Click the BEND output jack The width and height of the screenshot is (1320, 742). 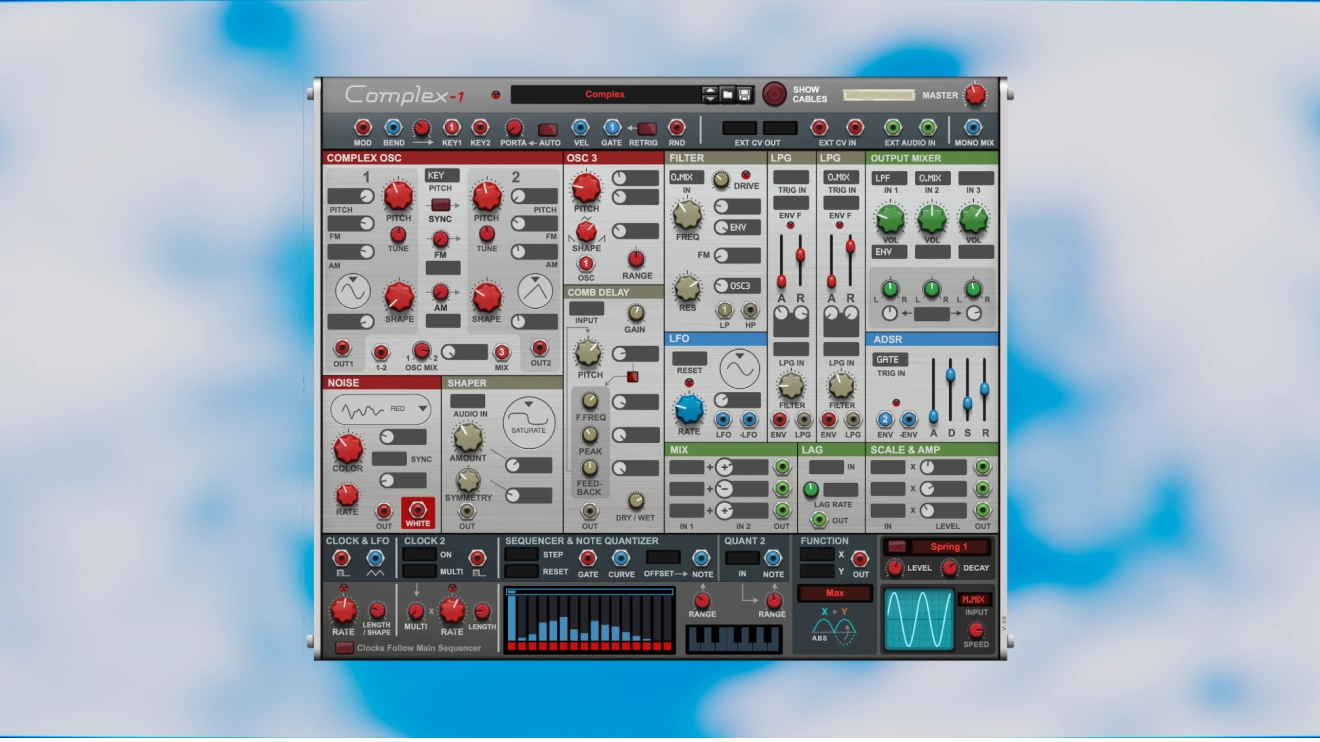click(x=393, y=127)
